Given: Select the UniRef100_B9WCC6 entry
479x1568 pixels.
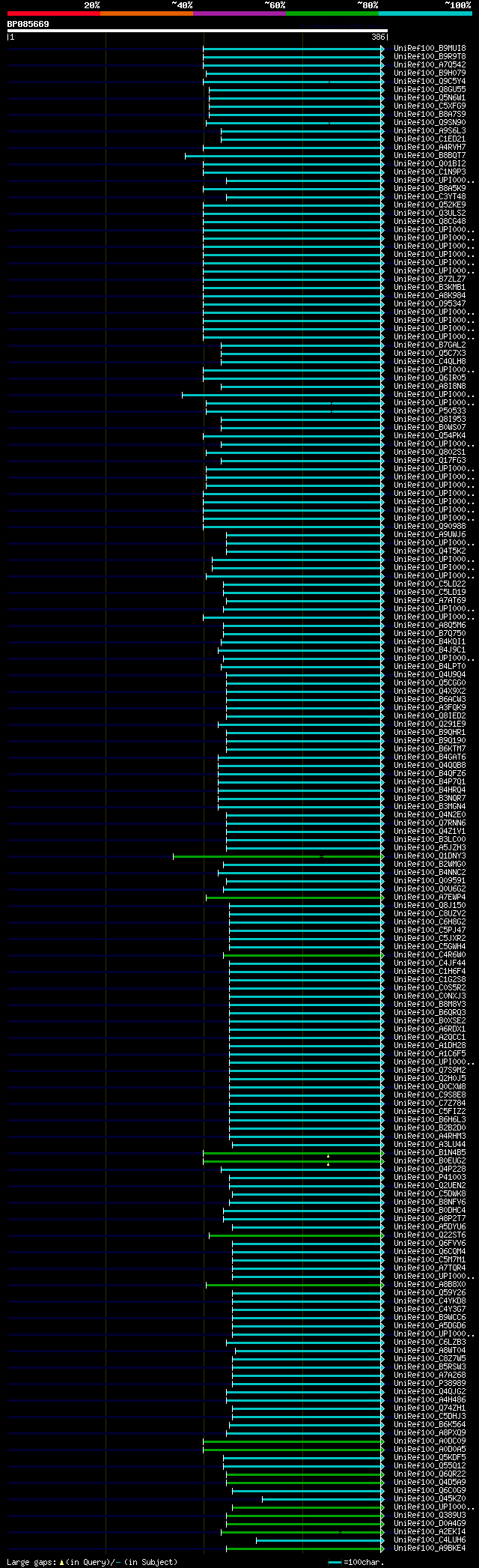Looking at the screenshot, I should 430,1318.
